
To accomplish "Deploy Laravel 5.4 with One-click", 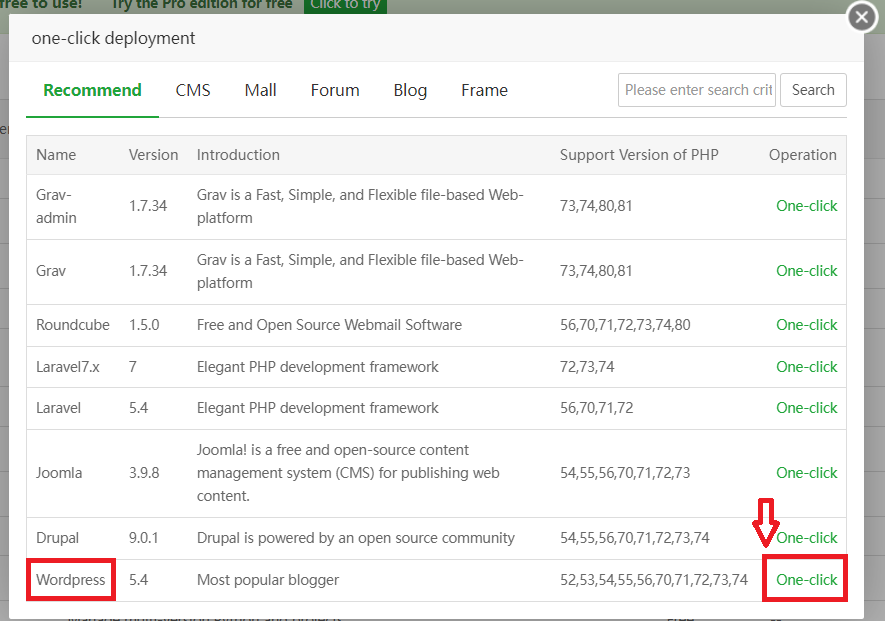I will pos(806,408).
